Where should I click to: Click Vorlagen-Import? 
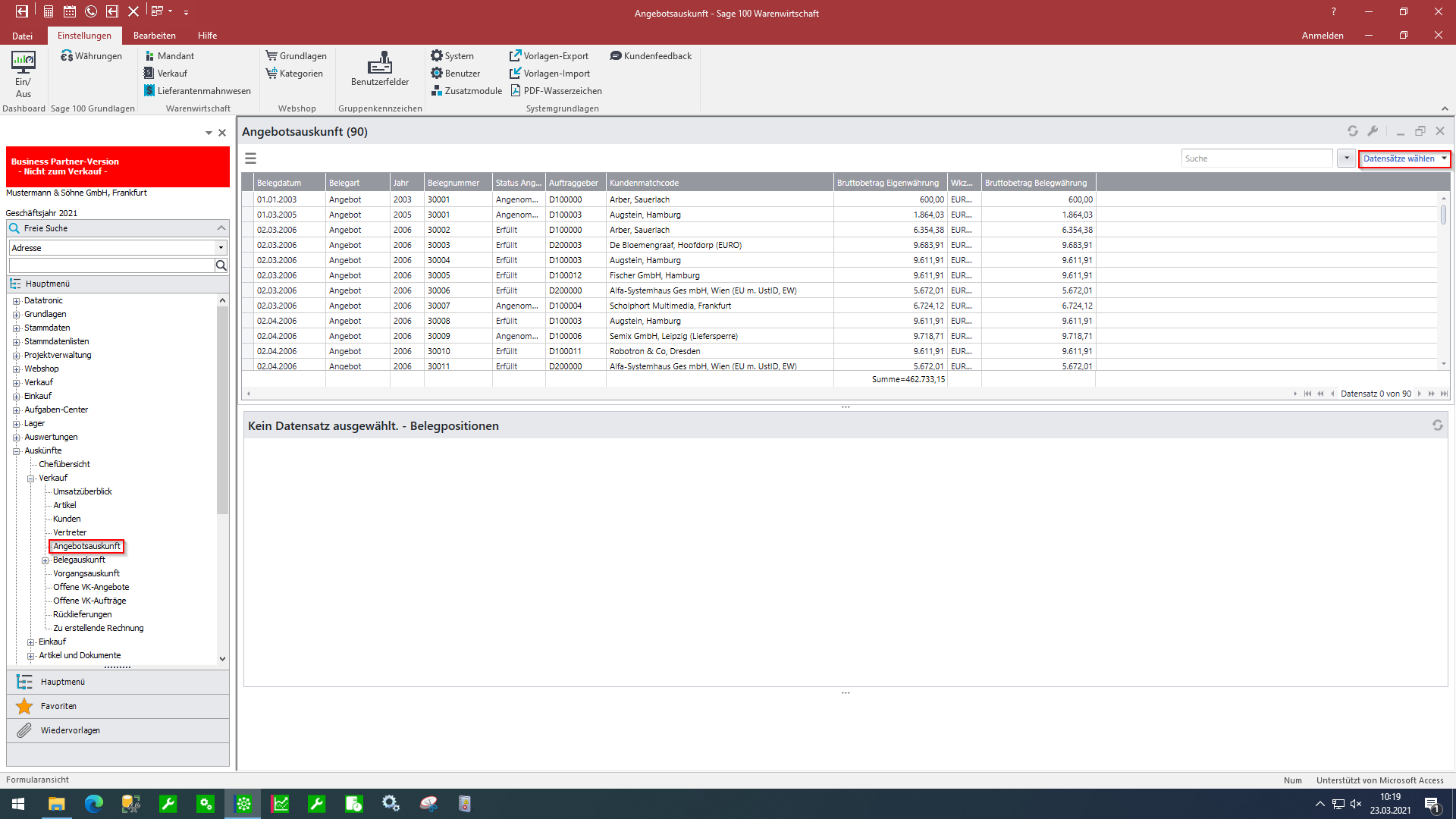[x=550, y=74]
